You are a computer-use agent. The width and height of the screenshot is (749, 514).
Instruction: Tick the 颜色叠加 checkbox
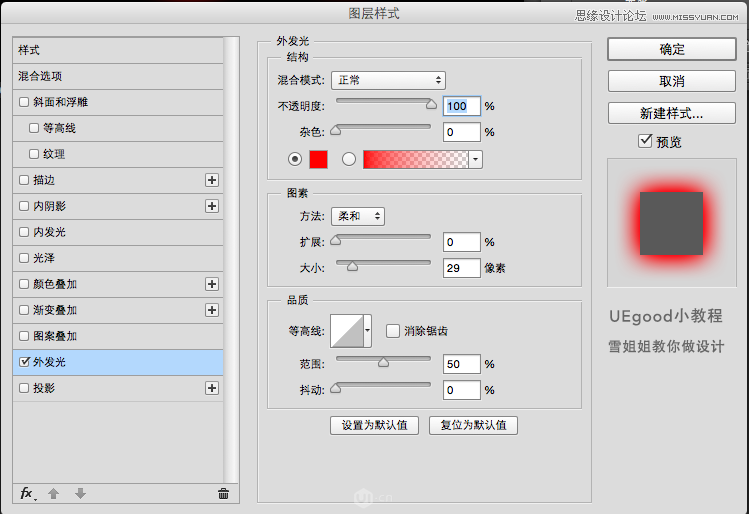pos(24,284)
